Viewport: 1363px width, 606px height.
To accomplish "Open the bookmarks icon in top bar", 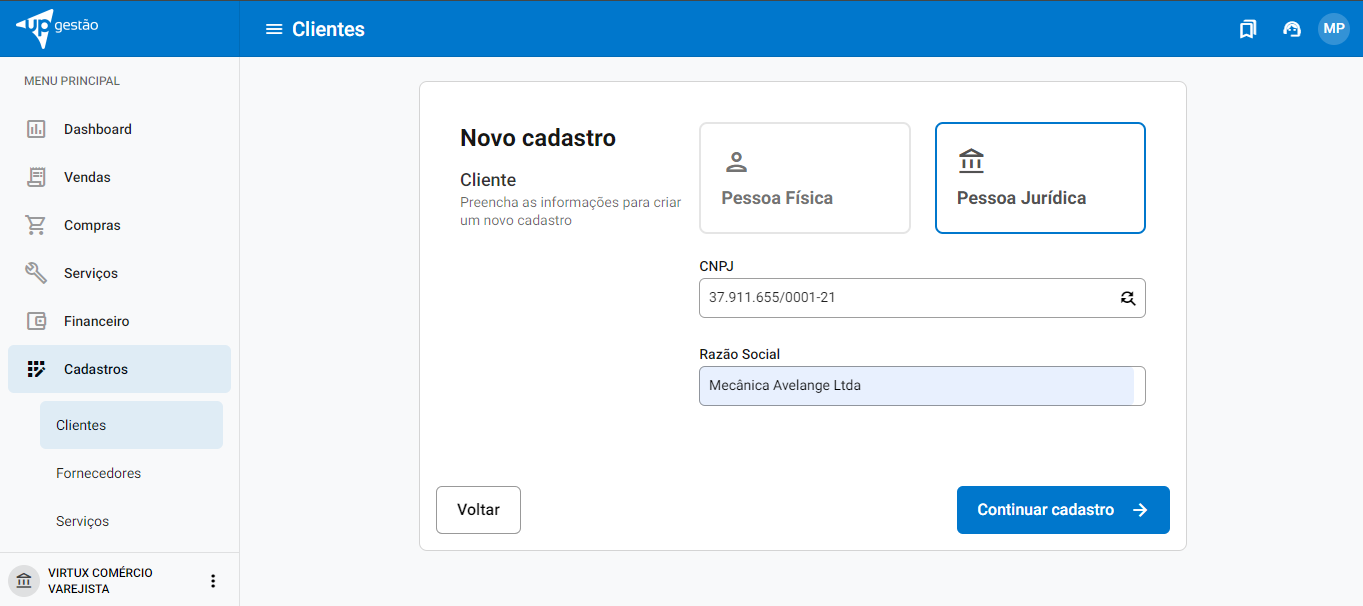I will pyautogui.click(x=1247, y=29).
